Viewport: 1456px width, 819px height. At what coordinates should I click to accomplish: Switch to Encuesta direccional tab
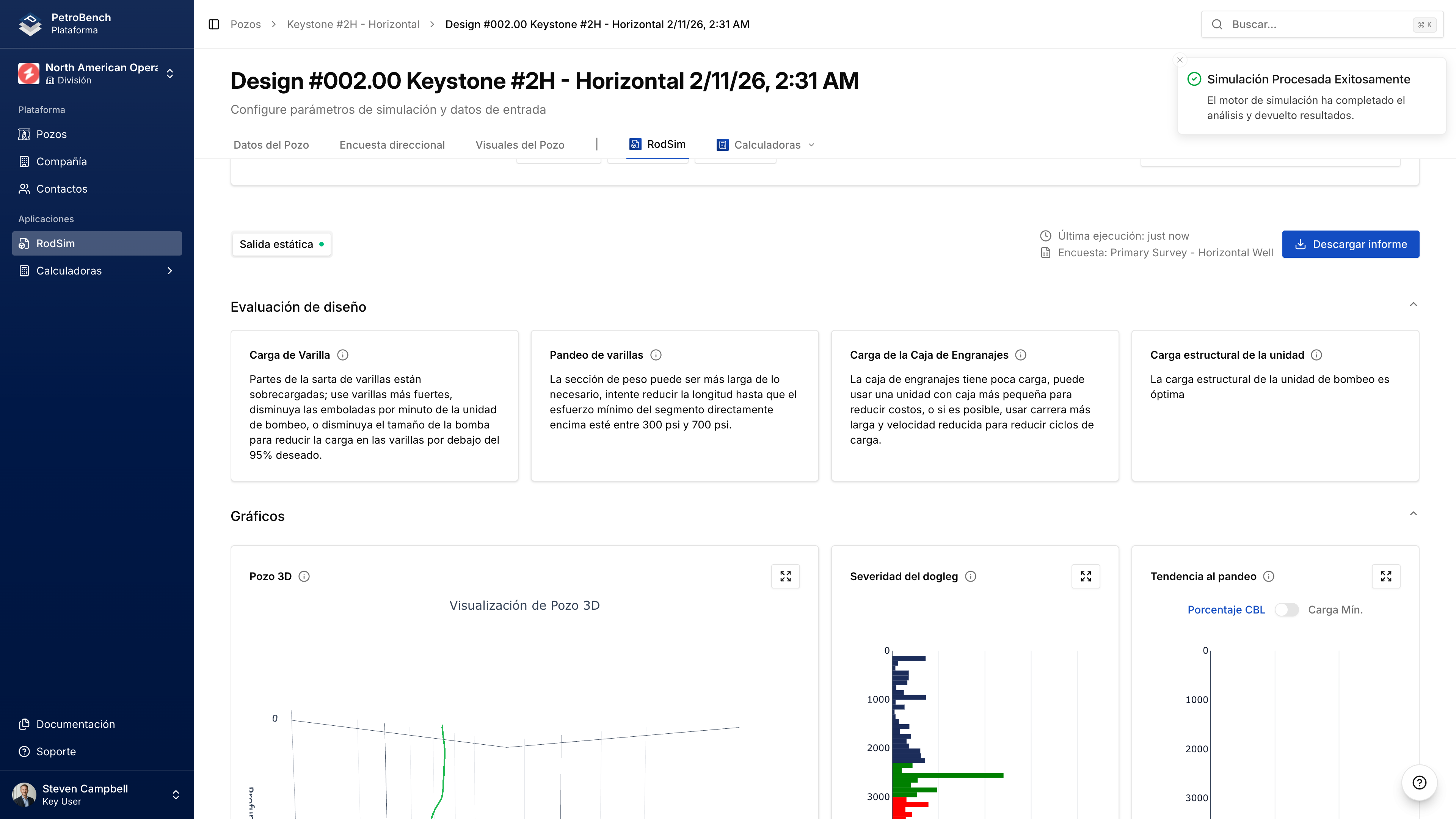coord(392,145)
